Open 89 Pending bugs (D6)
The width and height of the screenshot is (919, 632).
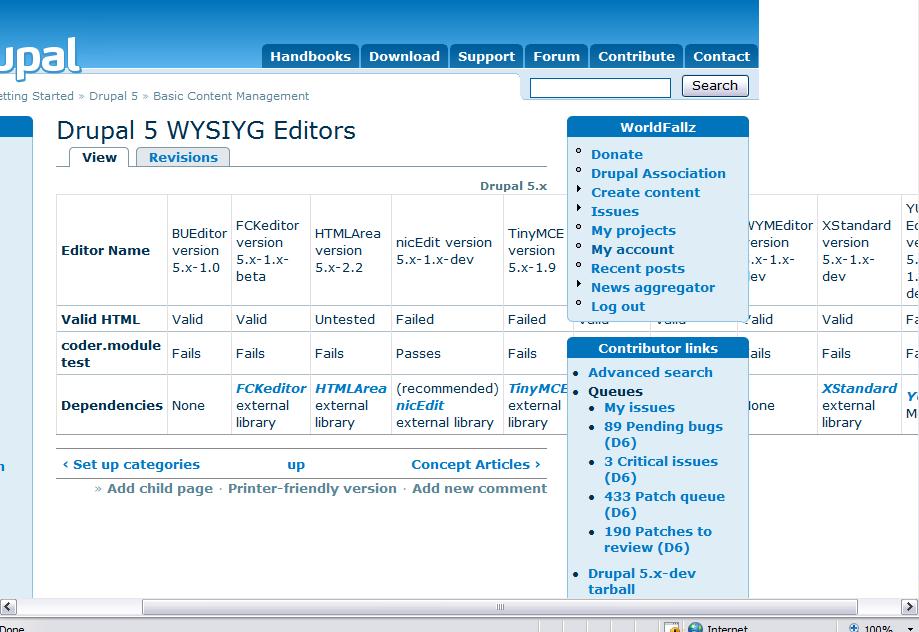[663, 434]
